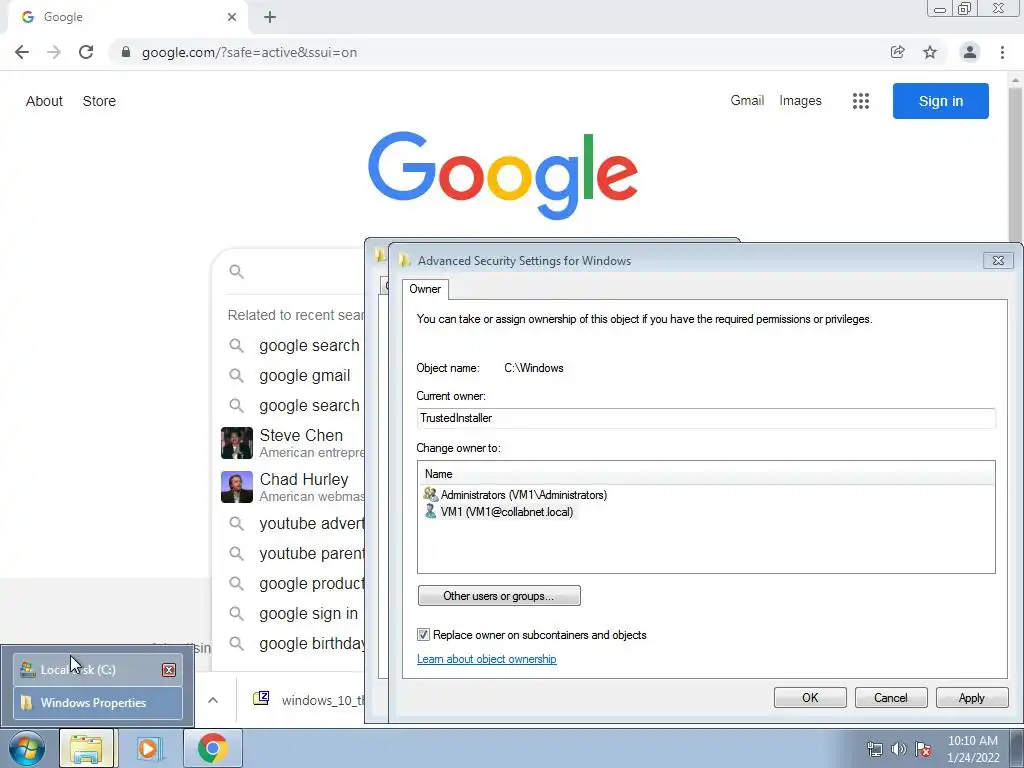Open the About link on Google
1024x768 pixels.
(x=44, y=101)
